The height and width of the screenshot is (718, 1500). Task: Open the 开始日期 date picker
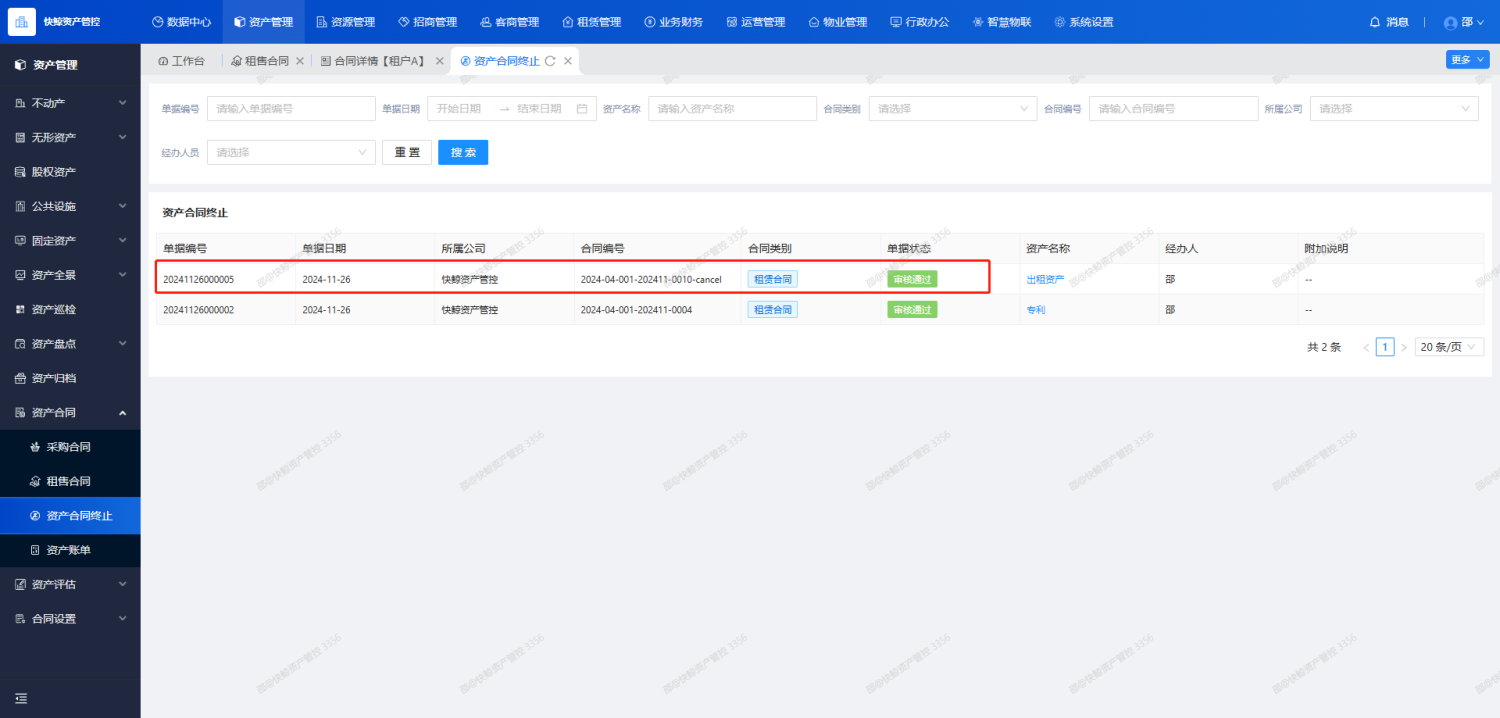coord(460,108)
